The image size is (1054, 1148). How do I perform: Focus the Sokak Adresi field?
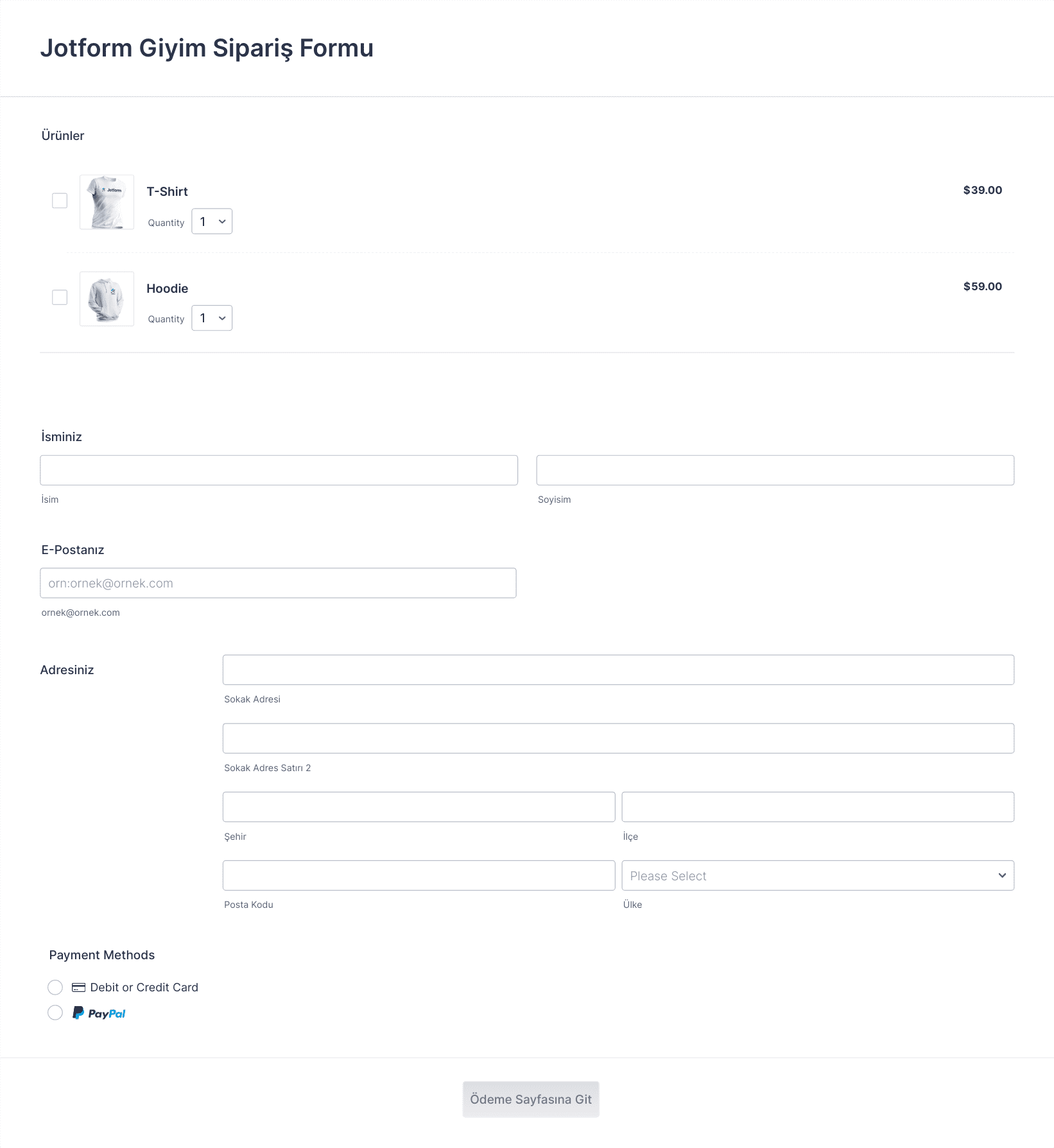click(x=618, y=670)
